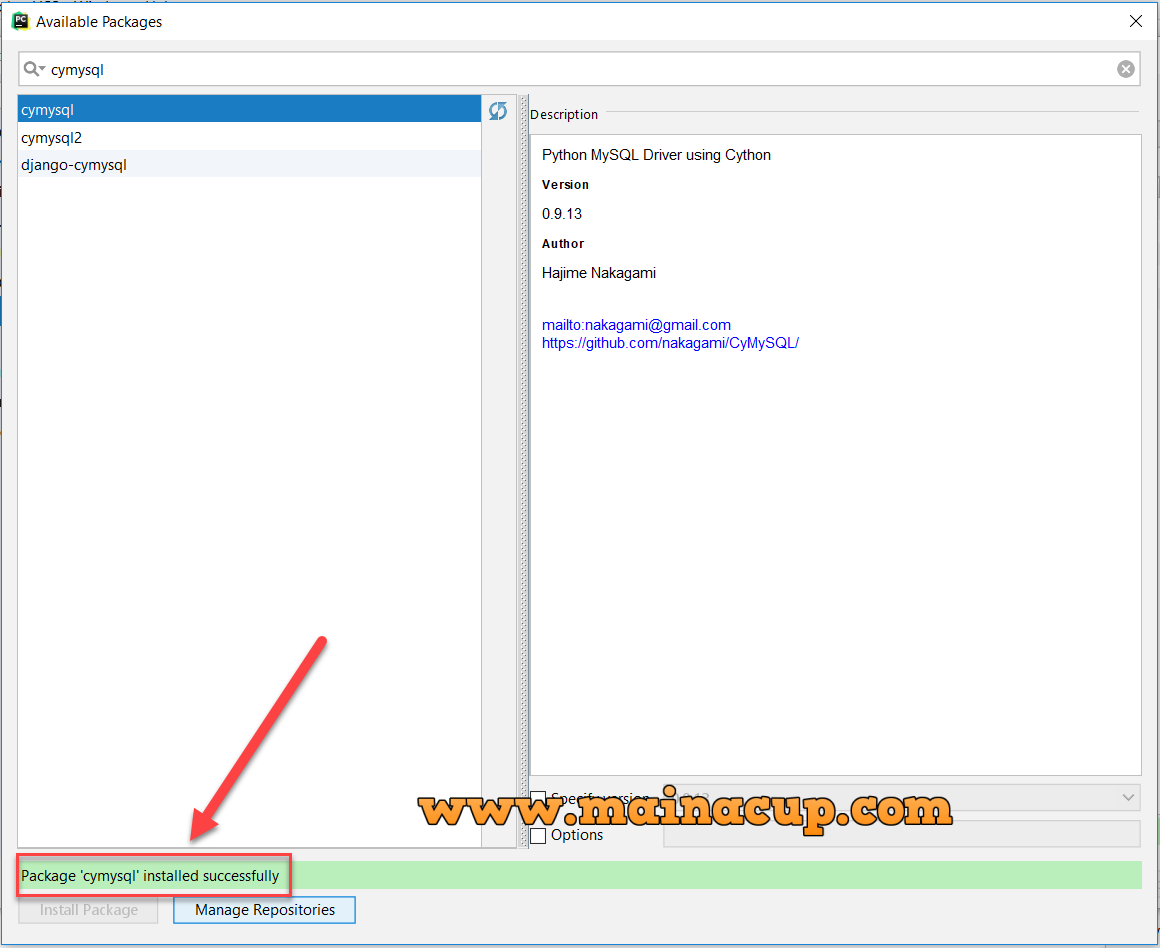Enable the Specify version checkbox
The width and height of the screenshot is (1160, 948).
point(539,798)
